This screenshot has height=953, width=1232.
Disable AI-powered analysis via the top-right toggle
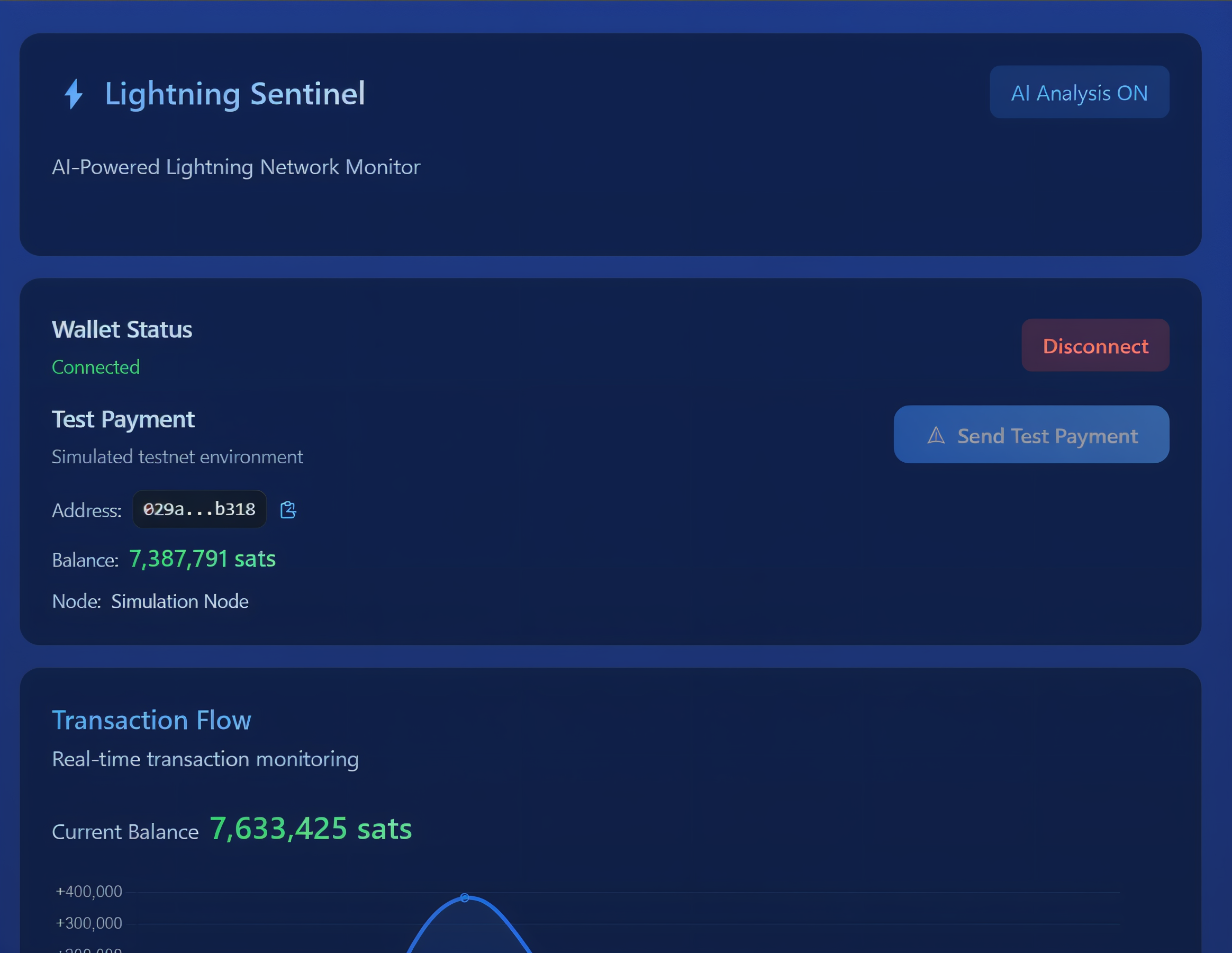[x=1079, y=92]
